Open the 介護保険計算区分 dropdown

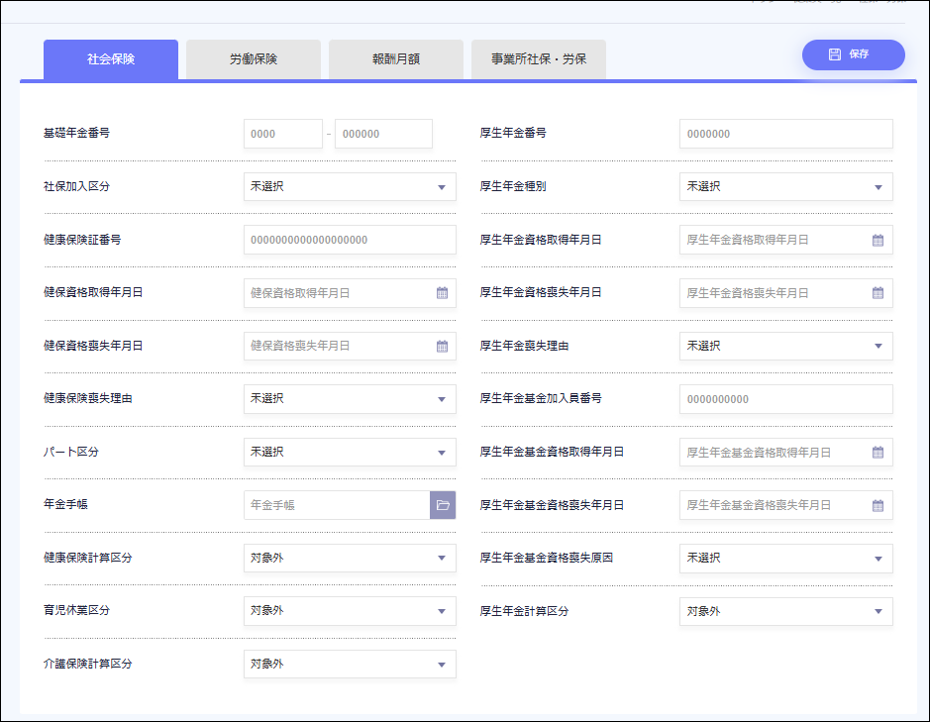[349, 664]
